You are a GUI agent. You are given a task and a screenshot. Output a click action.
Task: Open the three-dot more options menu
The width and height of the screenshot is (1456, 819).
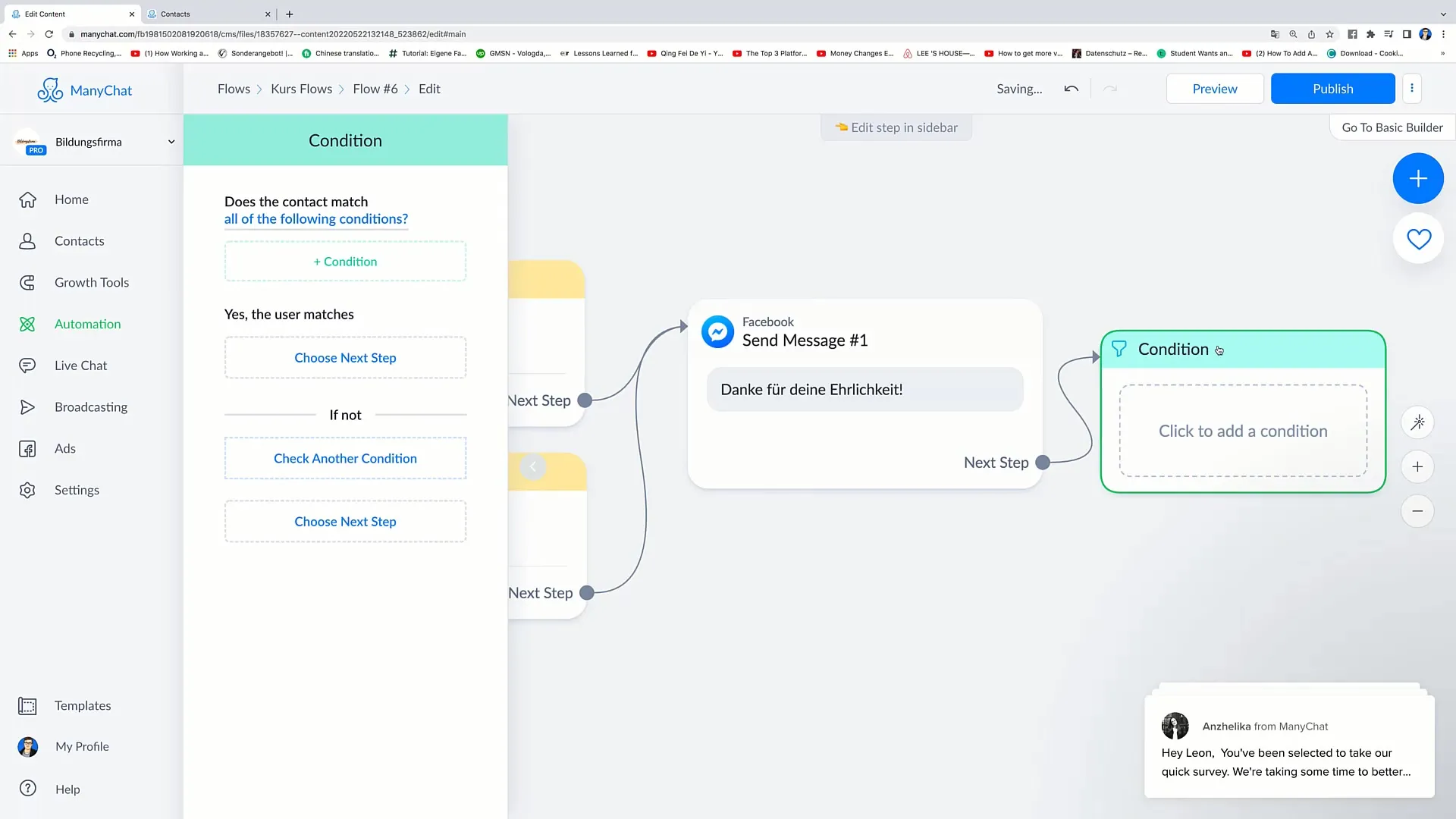pyautogui.click(x=1411, y=89)
